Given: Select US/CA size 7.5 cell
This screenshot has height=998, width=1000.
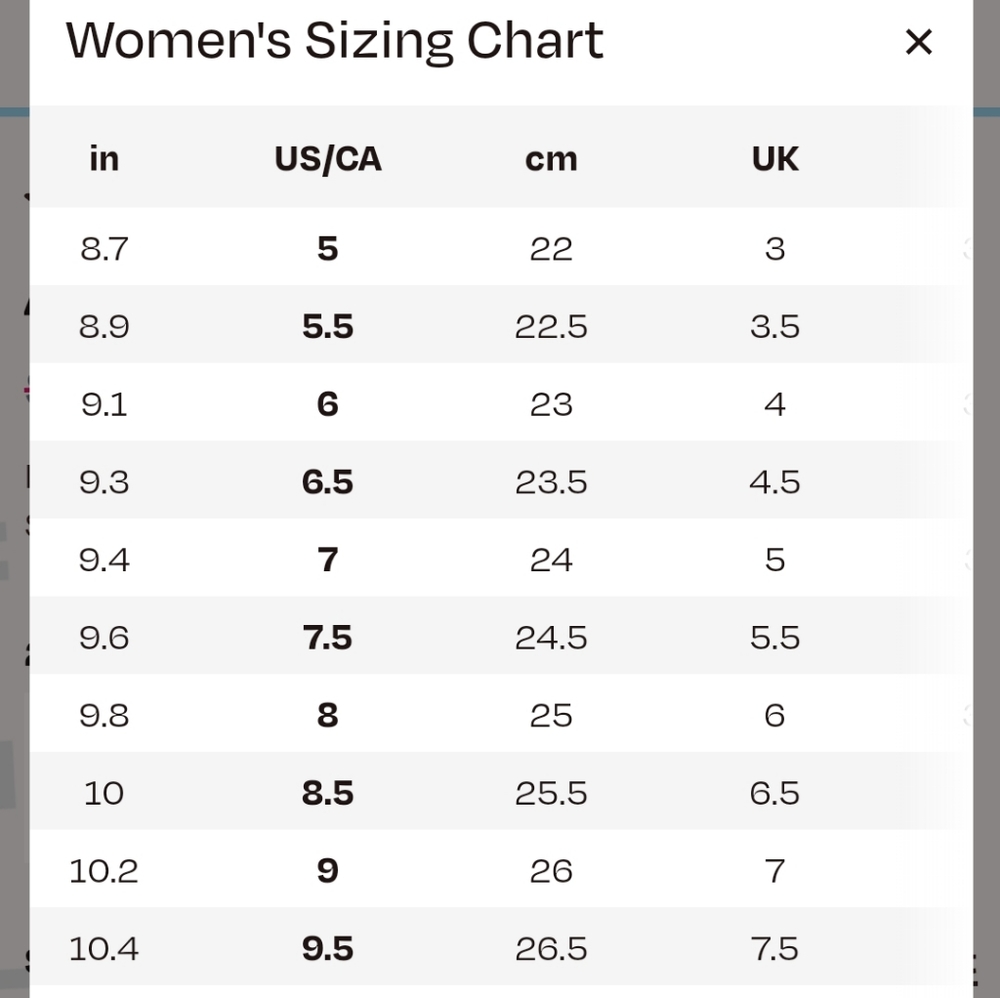Looking at the screenshot, I should [328, 637].
